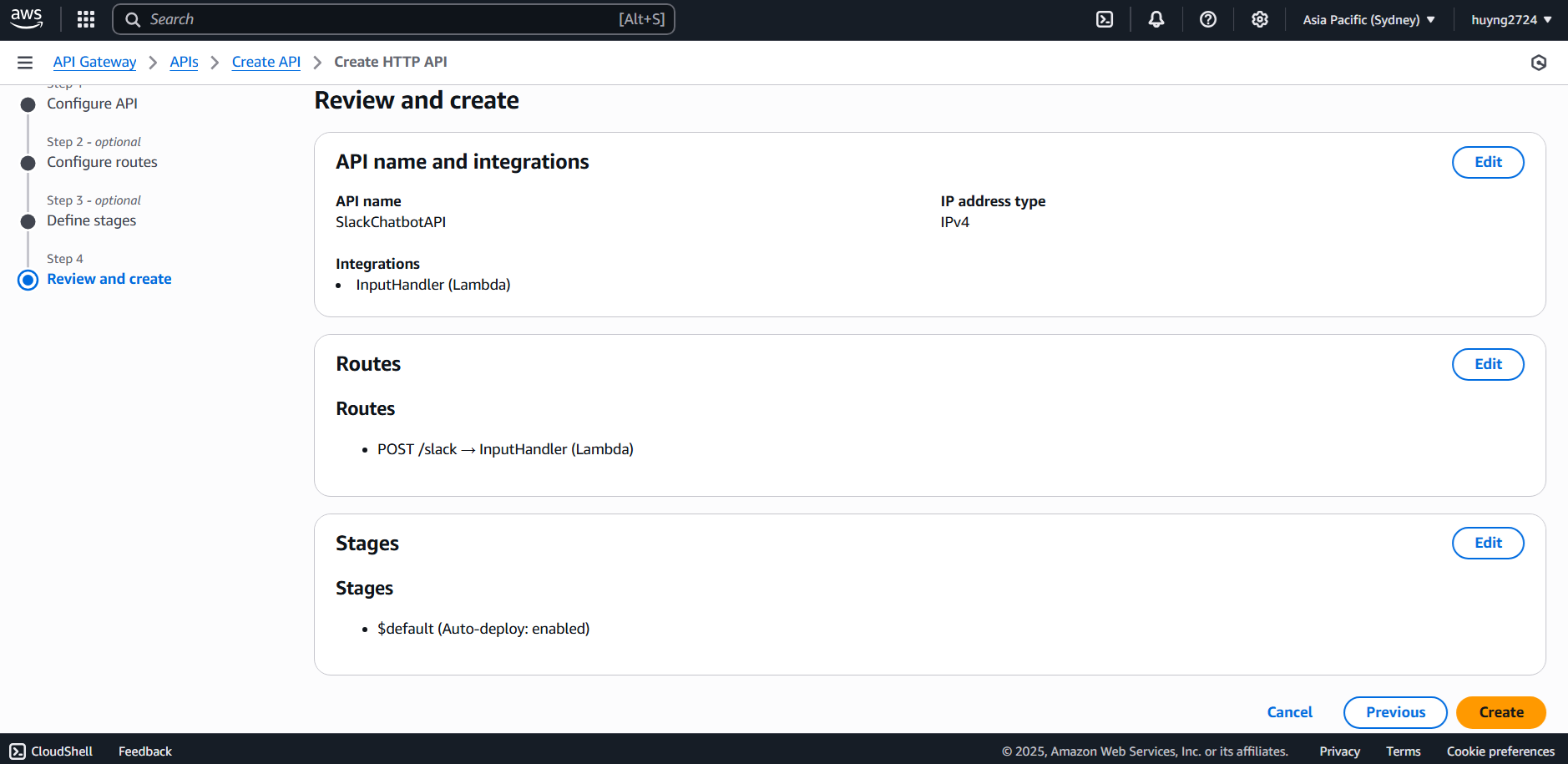
Task: Open the notifications bell
Action: (x=1156, y=19)
